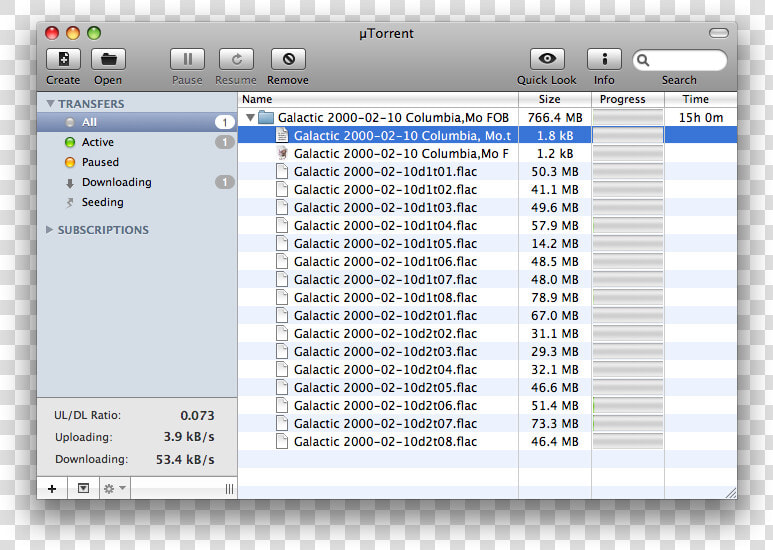Click the count badge next to All
Viewport: 773px width, 550px height.
pos(225,122)
